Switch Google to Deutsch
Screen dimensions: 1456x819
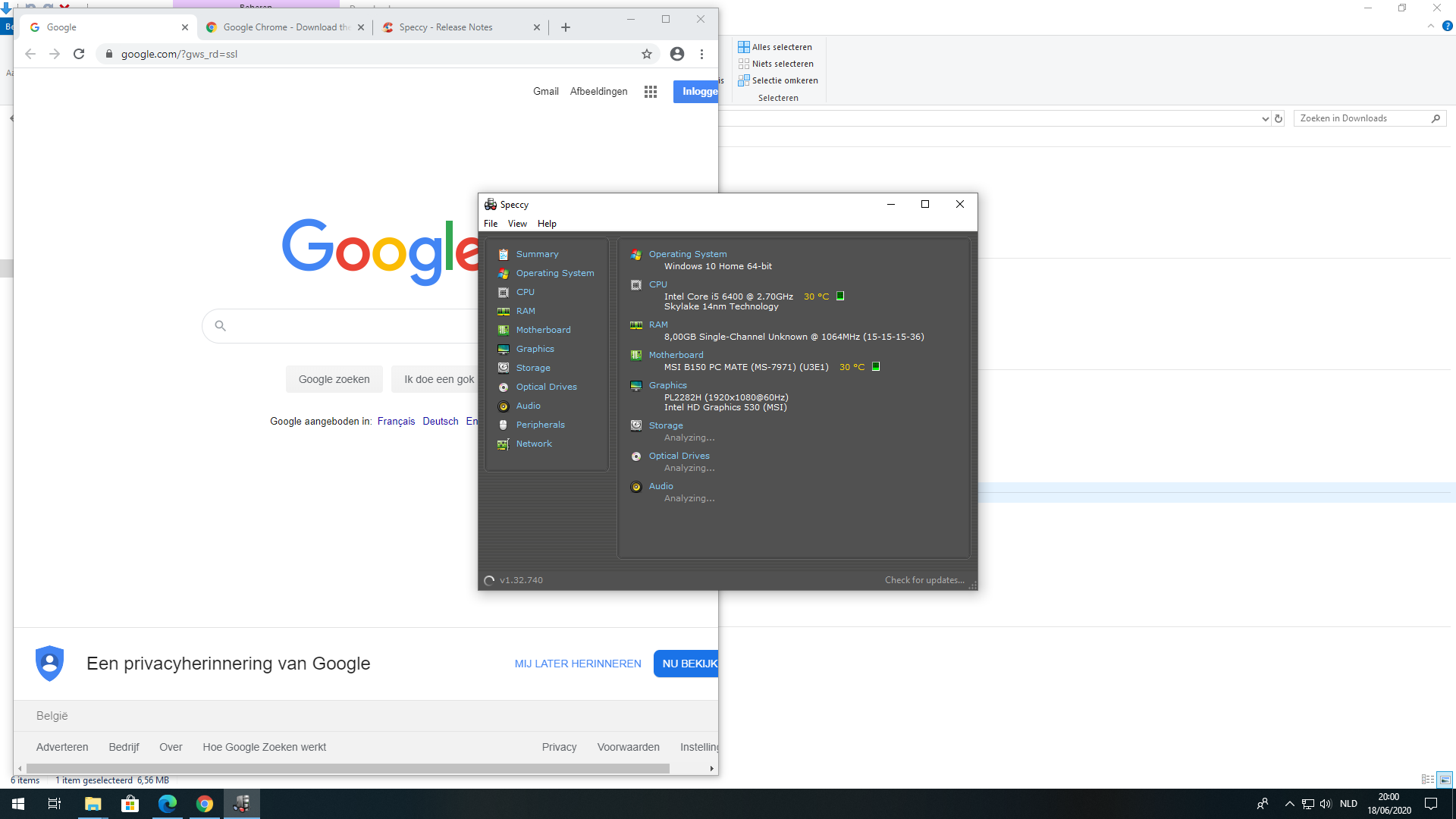pyautogui.click(x=441, y=422)
